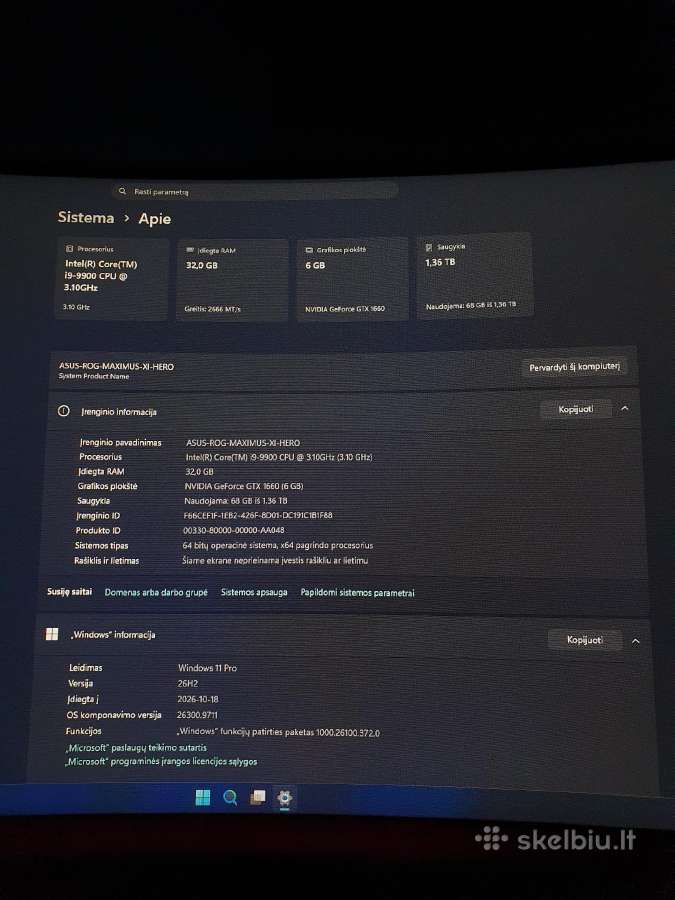Open the Sistemos apsauga link
Screen dimensions: 675x900
pyautogui.click(x=254, y=592)
